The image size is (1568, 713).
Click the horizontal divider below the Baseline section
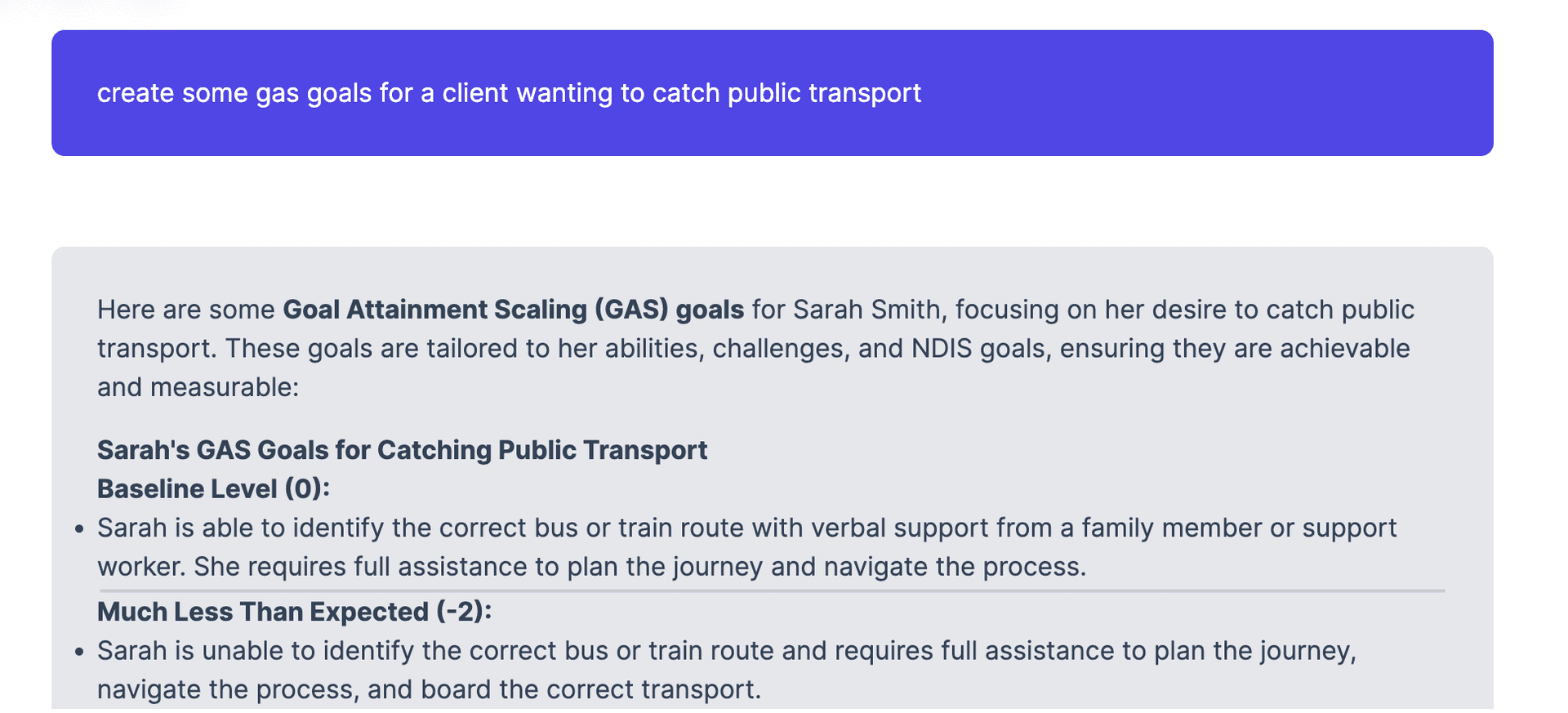tap(772, 590)
